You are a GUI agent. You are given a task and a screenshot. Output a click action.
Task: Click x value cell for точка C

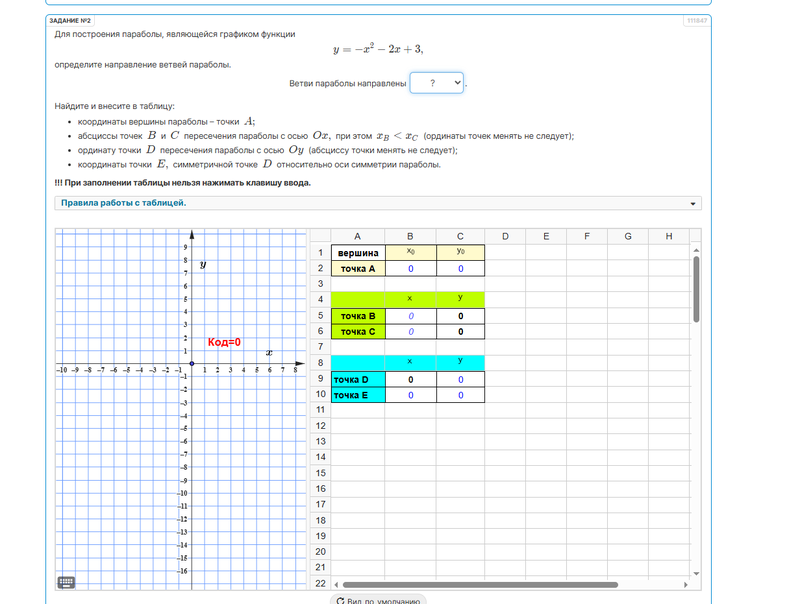tap(410, 332)
